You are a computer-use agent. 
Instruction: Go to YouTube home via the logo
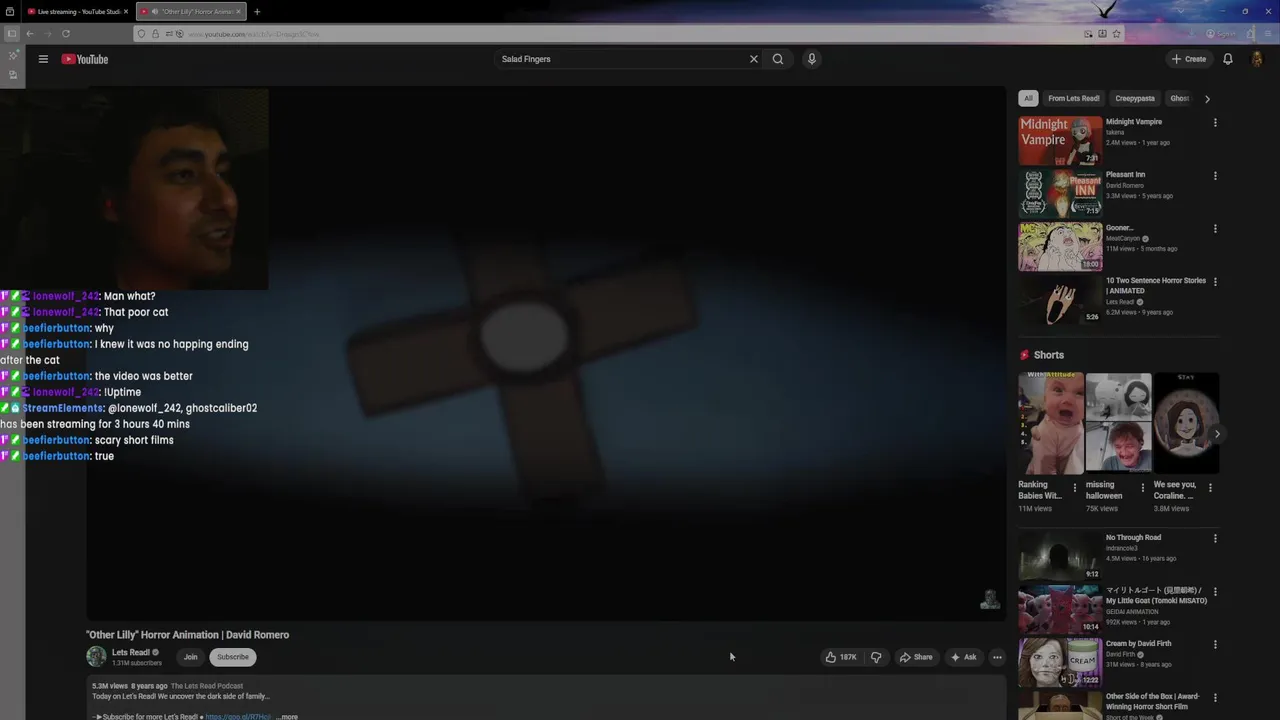point(85,59)
